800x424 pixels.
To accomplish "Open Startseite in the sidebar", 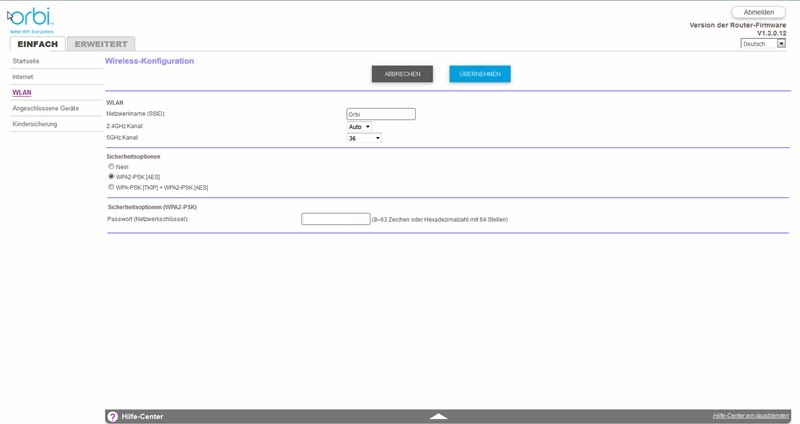I will coord(26,61).
